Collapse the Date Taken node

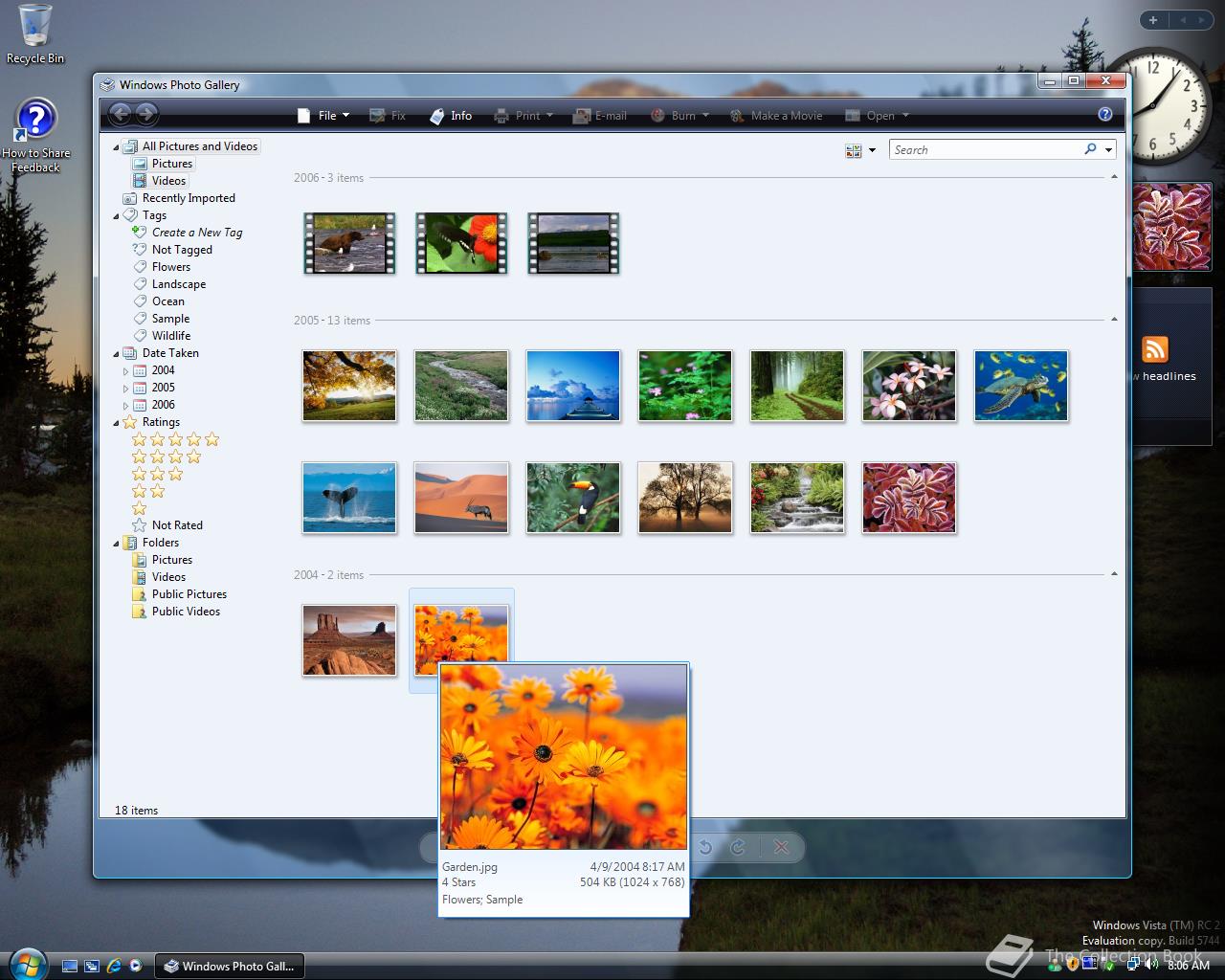point(117,354)
